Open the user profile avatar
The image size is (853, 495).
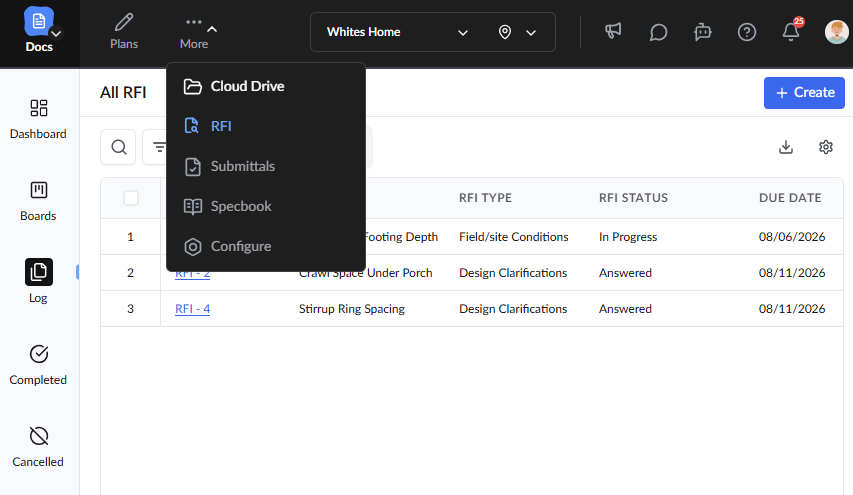837,32
